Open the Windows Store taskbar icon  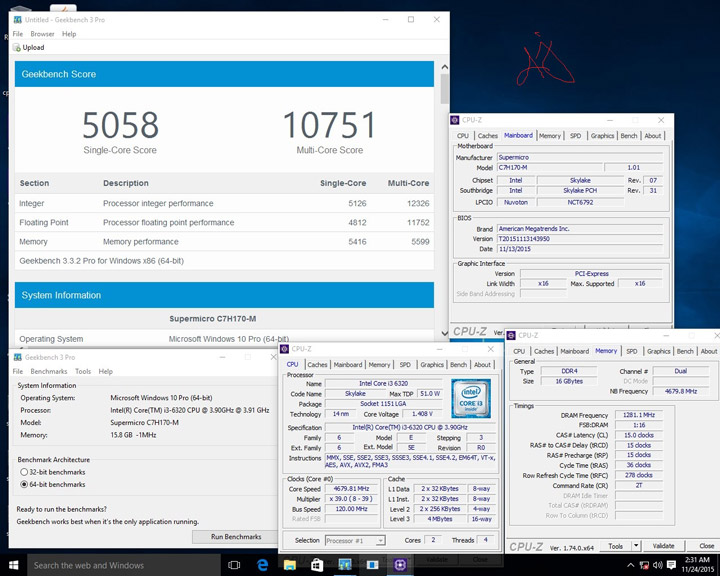[317, 565]
